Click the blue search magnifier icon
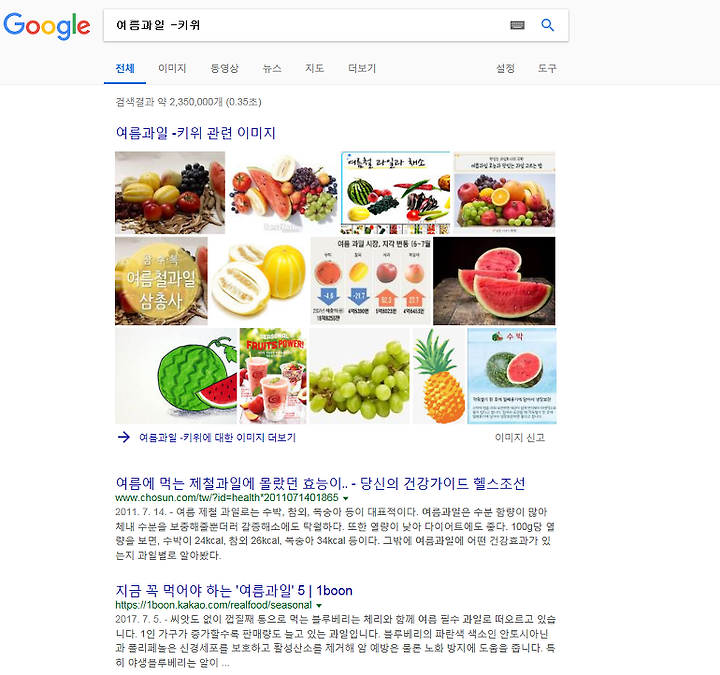The image size is (720, 675). pos(547,25)
